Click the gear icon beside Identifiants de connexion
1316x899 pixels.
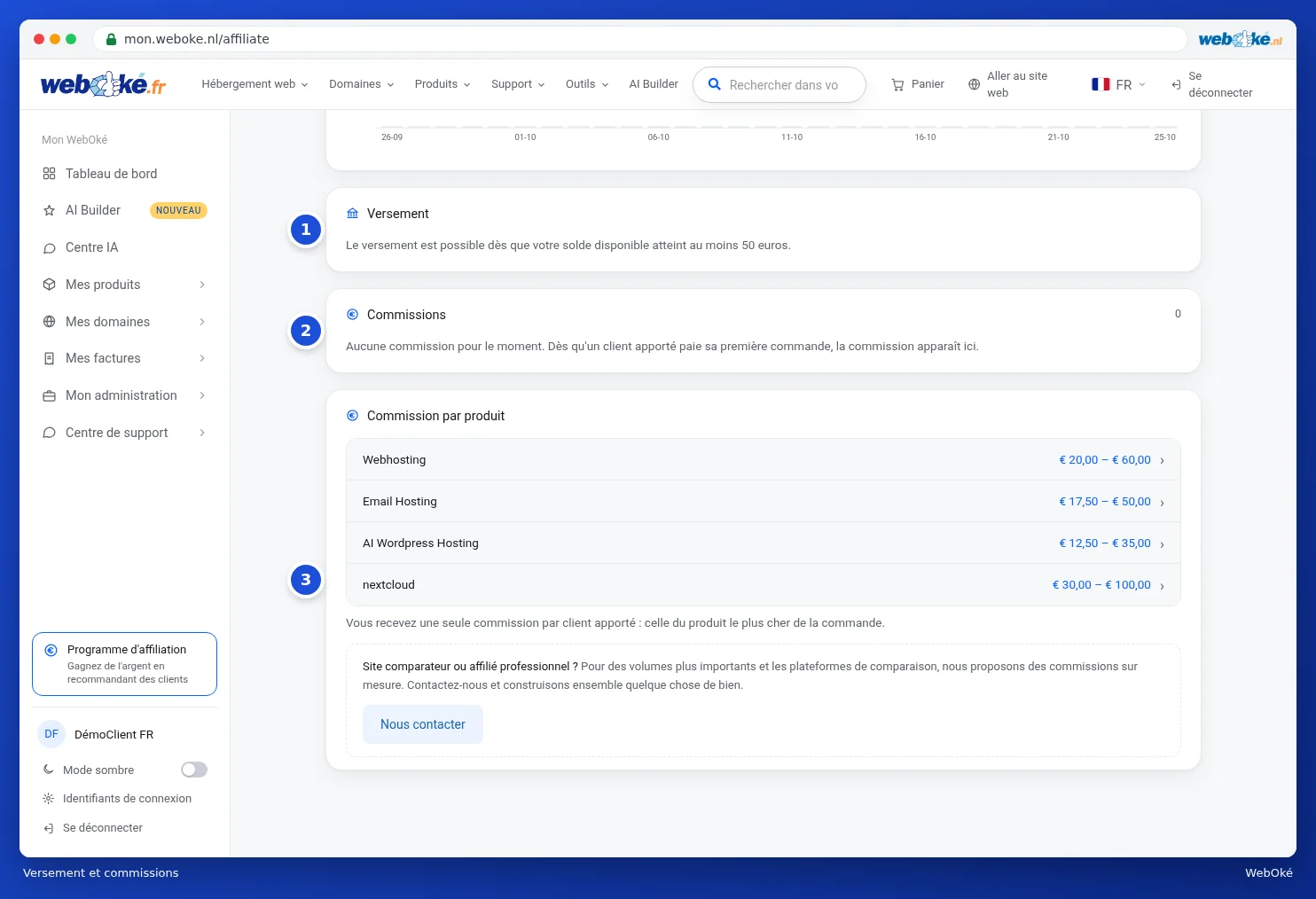click(48, 799)
